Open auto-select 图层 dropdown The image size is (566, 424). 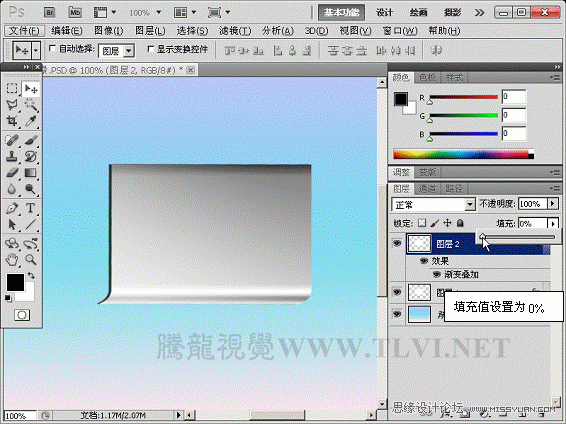(129, 51)
